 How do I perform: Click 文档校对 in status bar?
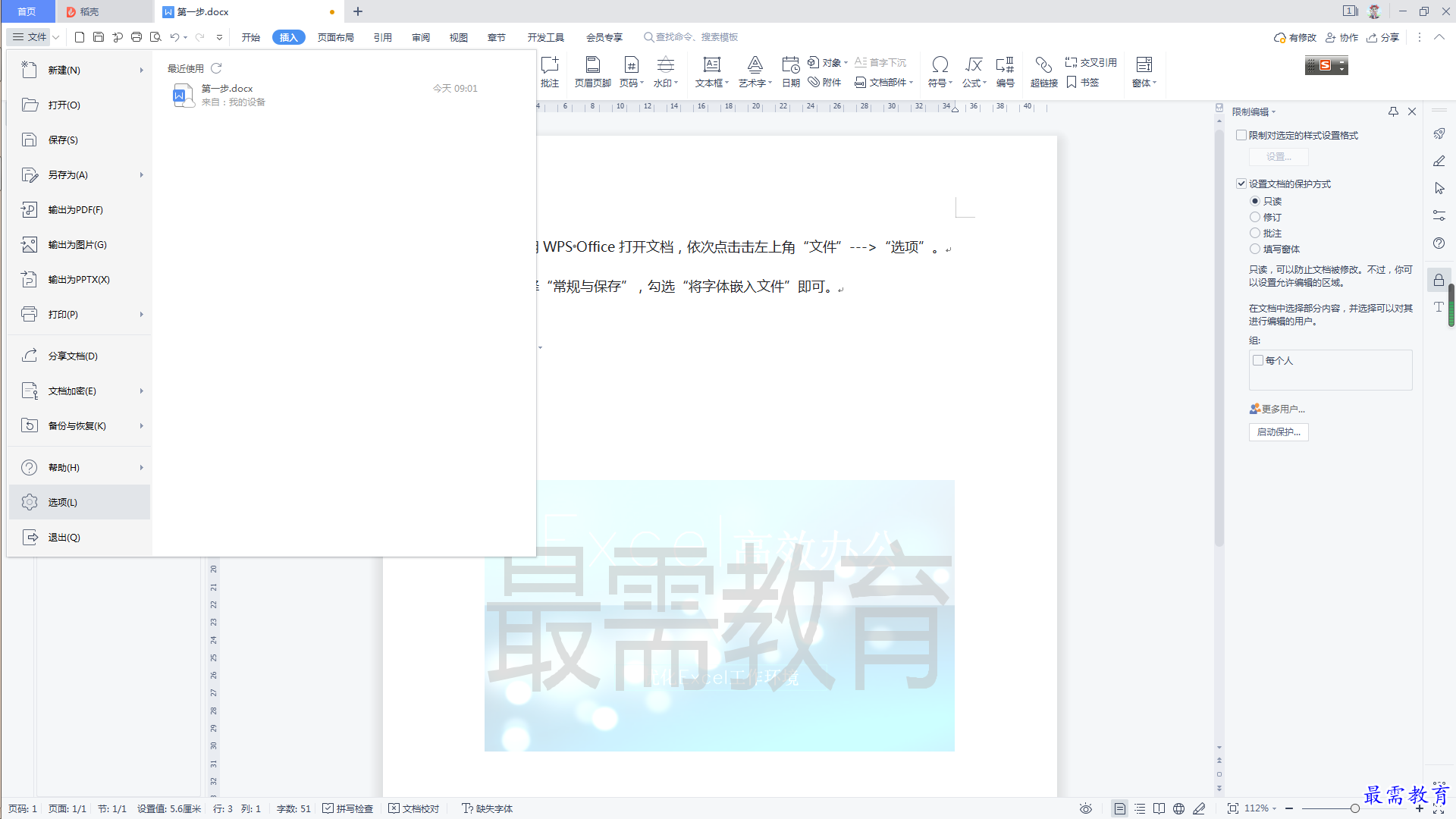(414, 808)
